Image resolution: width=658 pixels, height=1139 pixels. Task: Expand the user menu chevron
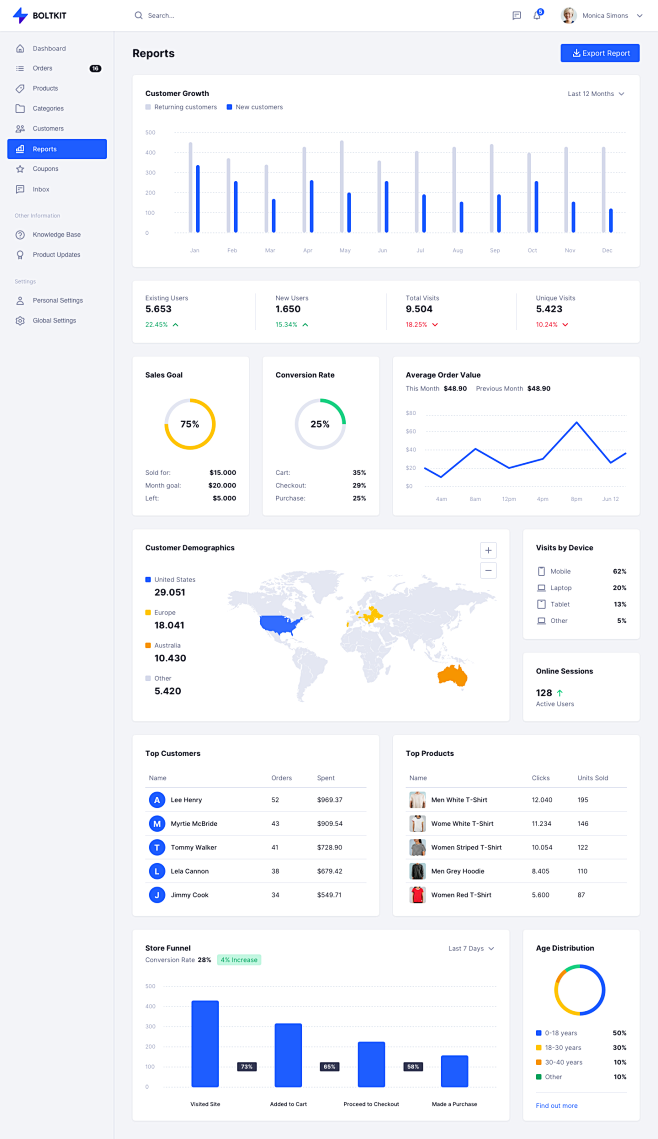(x=640, y=15)
